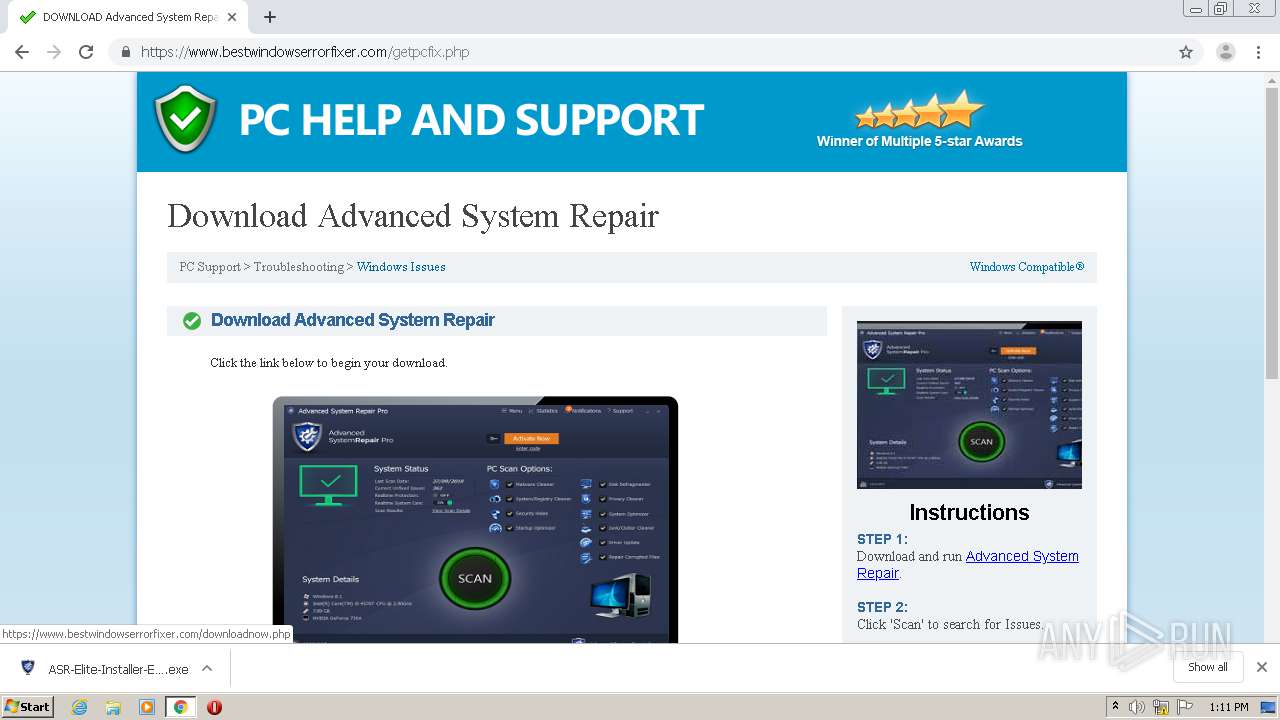Open the Windows Issues breadcrumb link
The width and height of the screenshot is (1280, 720).
[x=401, y=267]
